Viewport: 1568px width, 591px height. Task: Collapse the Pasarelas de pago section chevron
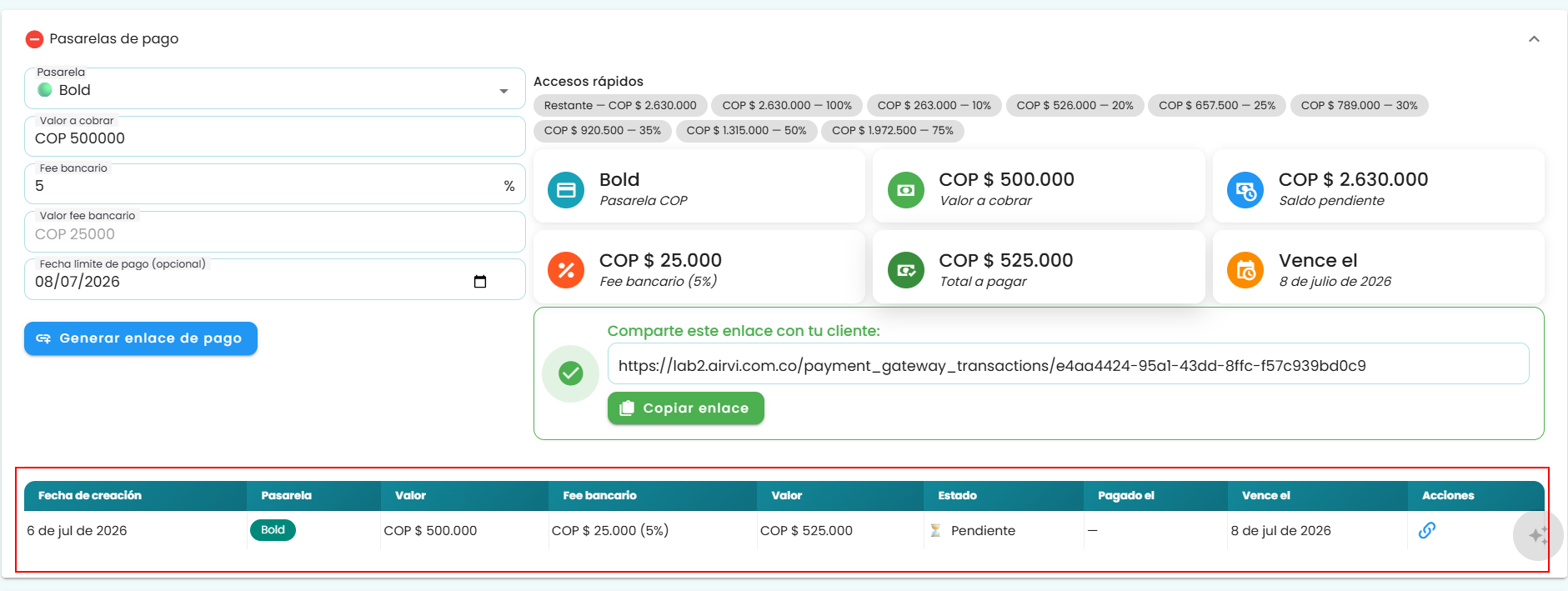pyautogui.click(x=1534, y=39)
